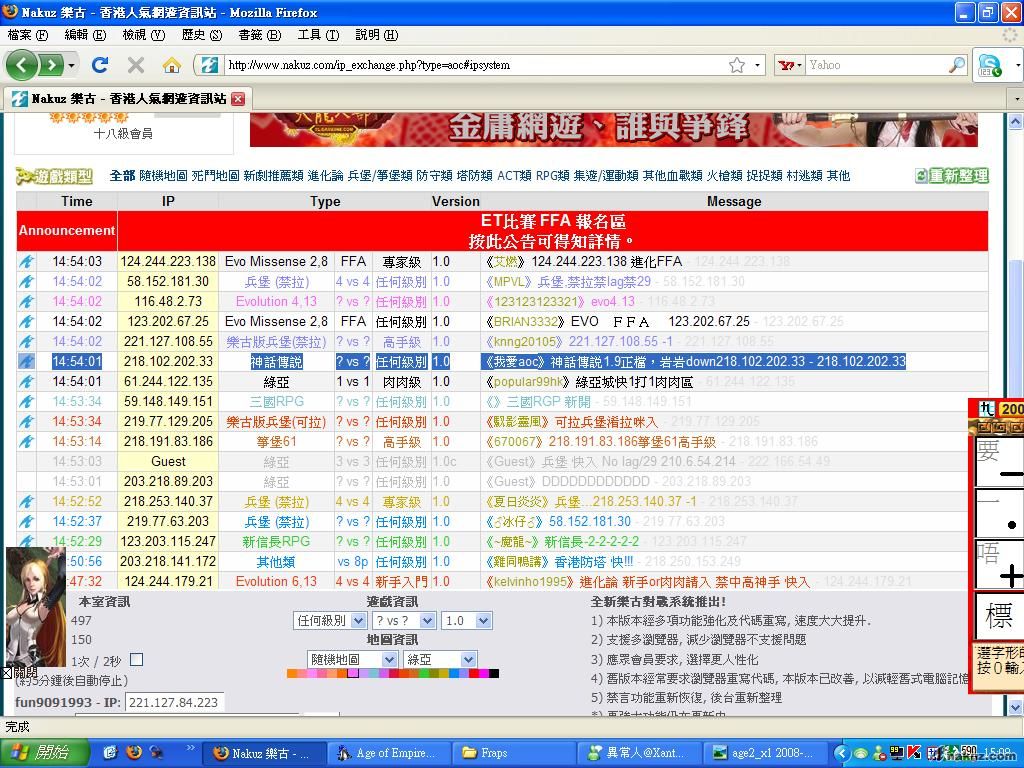Go to Firefox home page icon
Viewport: 1024px width, 768px height.
tap(172, 65)
